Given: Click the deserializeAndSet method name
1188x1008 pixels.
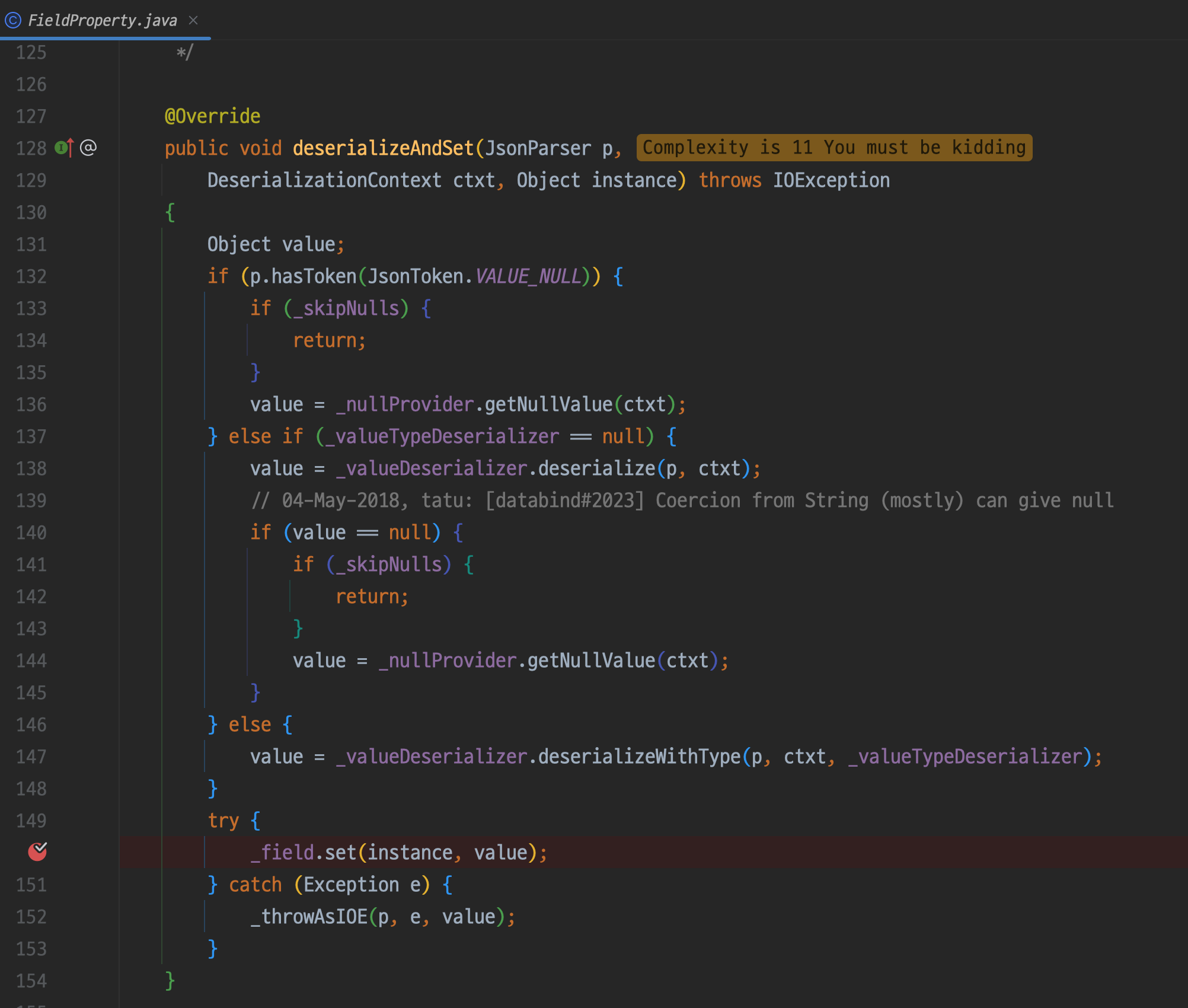Looking at the screenshot, I should tap(383, 148).
